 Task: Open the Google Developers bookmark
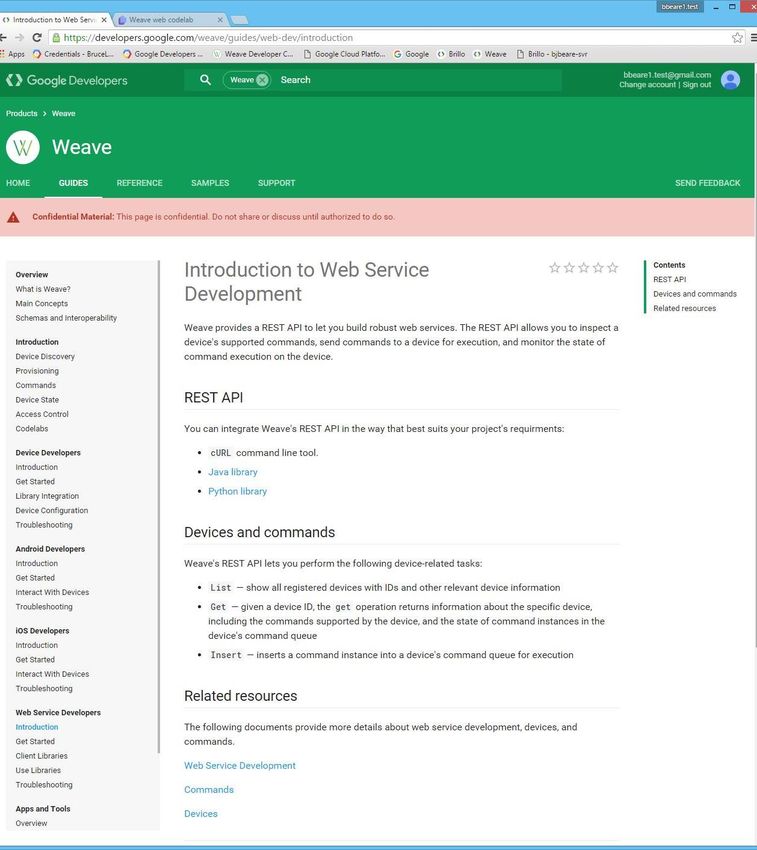163,54
